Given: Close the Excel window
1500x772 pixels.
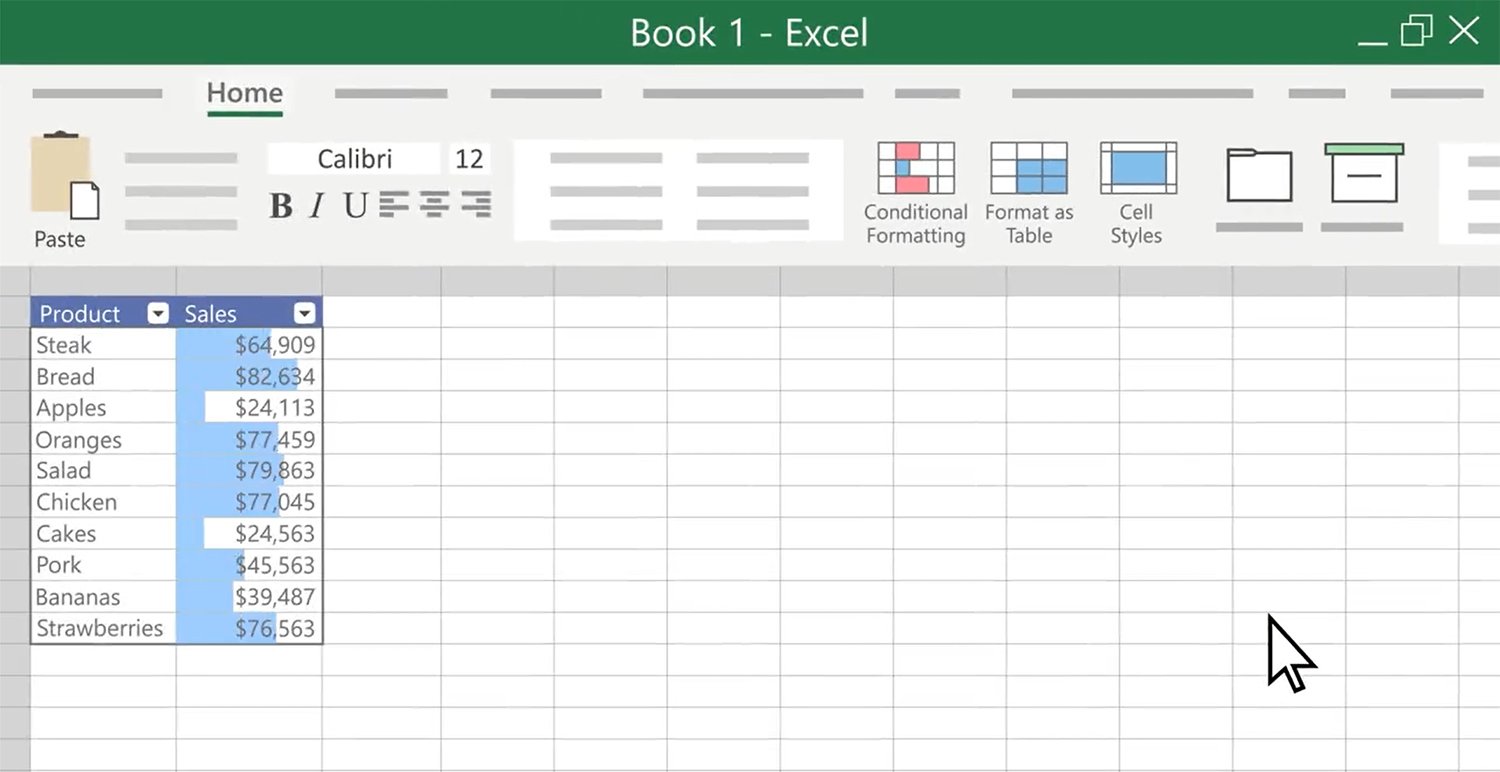Looking at the screenshot, I should (x=1464, y=31).
